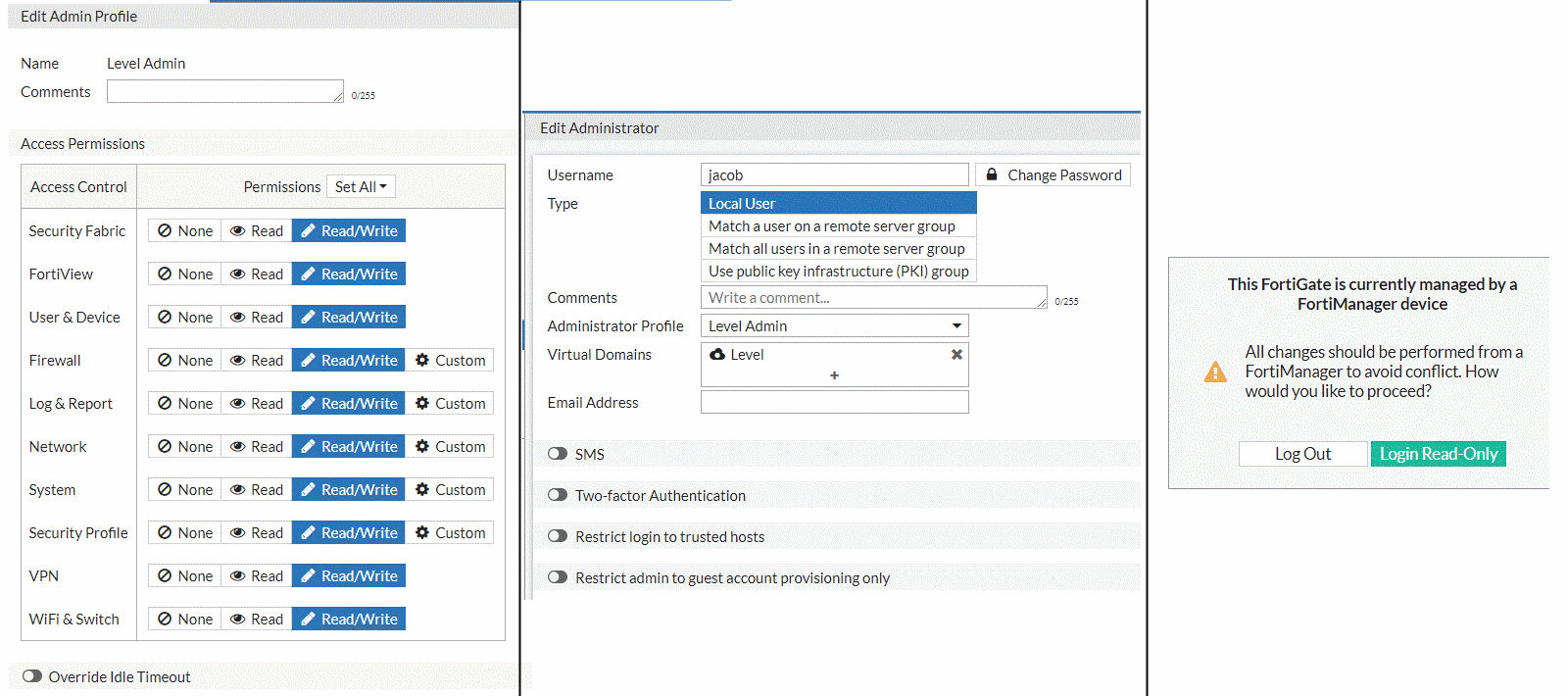Select None for Log & Report
The image size is (1568, 696).
pos(185,403)
